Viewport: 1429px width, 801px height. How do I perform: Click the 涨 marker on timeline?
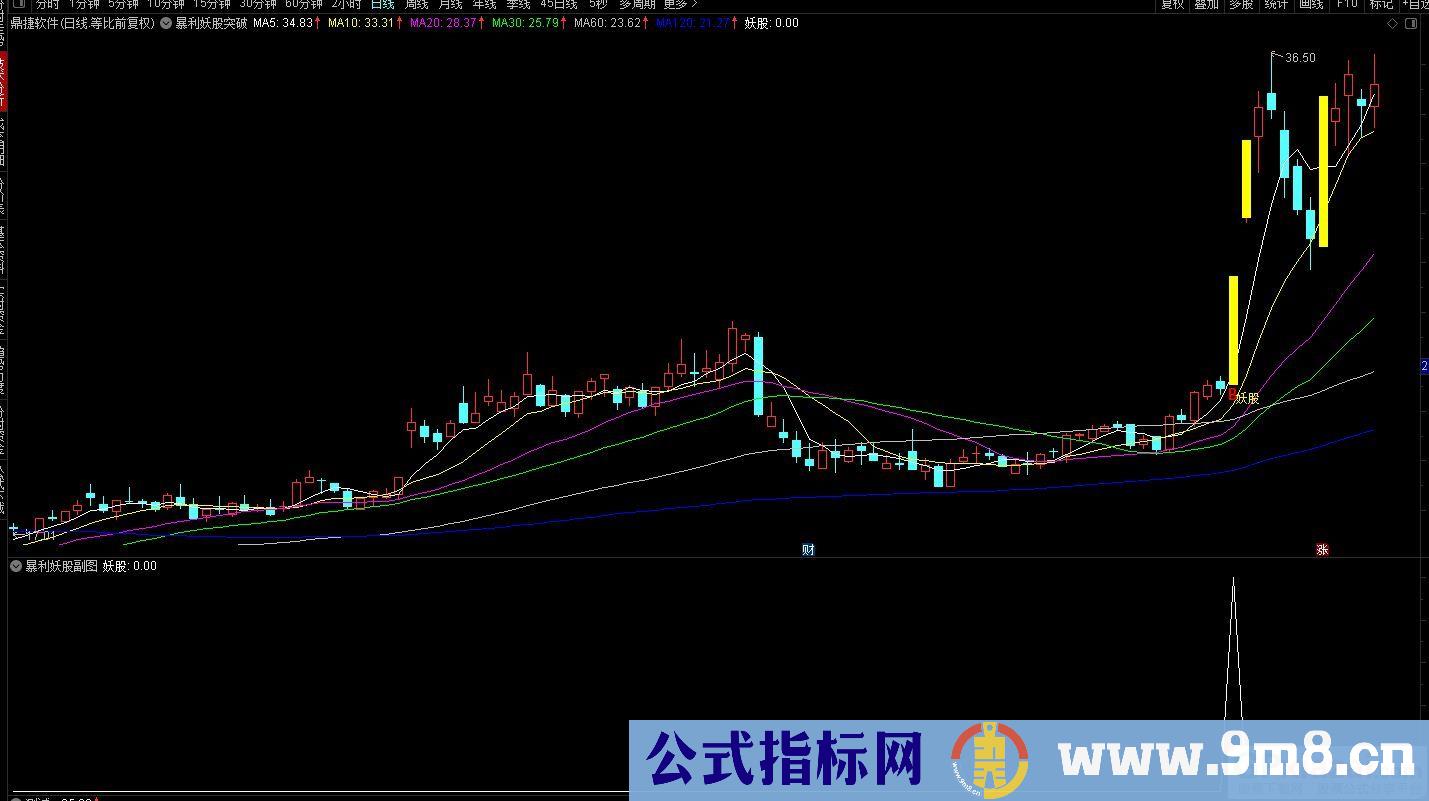1322,549
